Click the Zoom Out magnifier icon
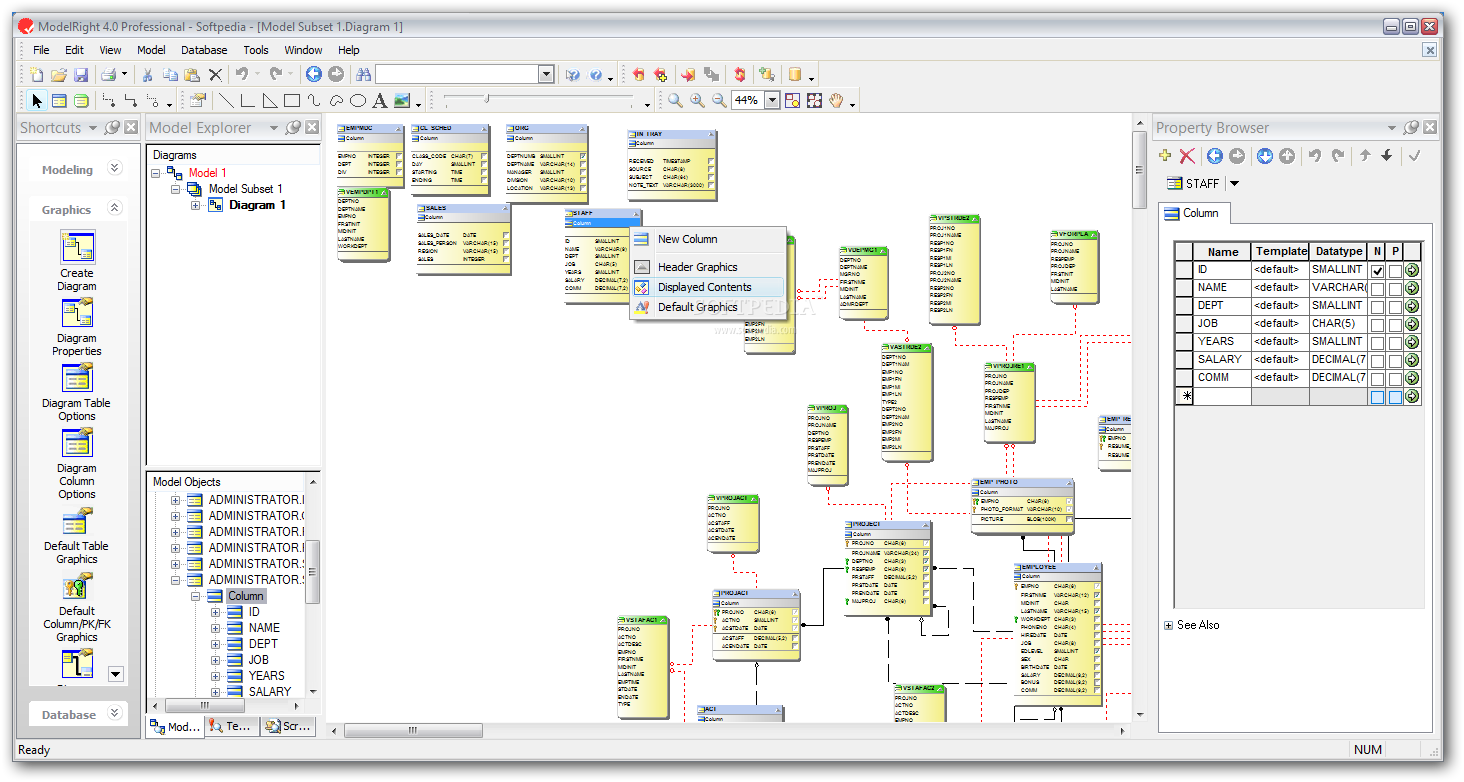1464x782 pixels. (719, 101)
